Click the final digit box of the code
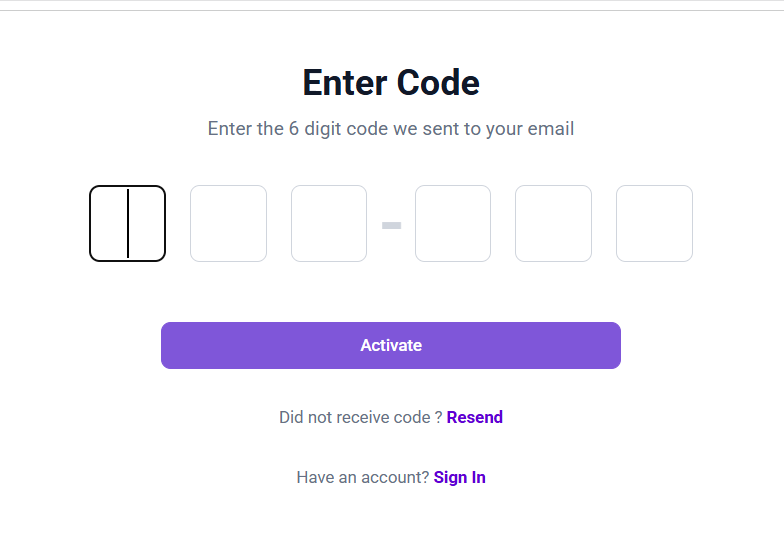Image resolution: width=784 pixels, height=542 pixels. click(654, 224)
